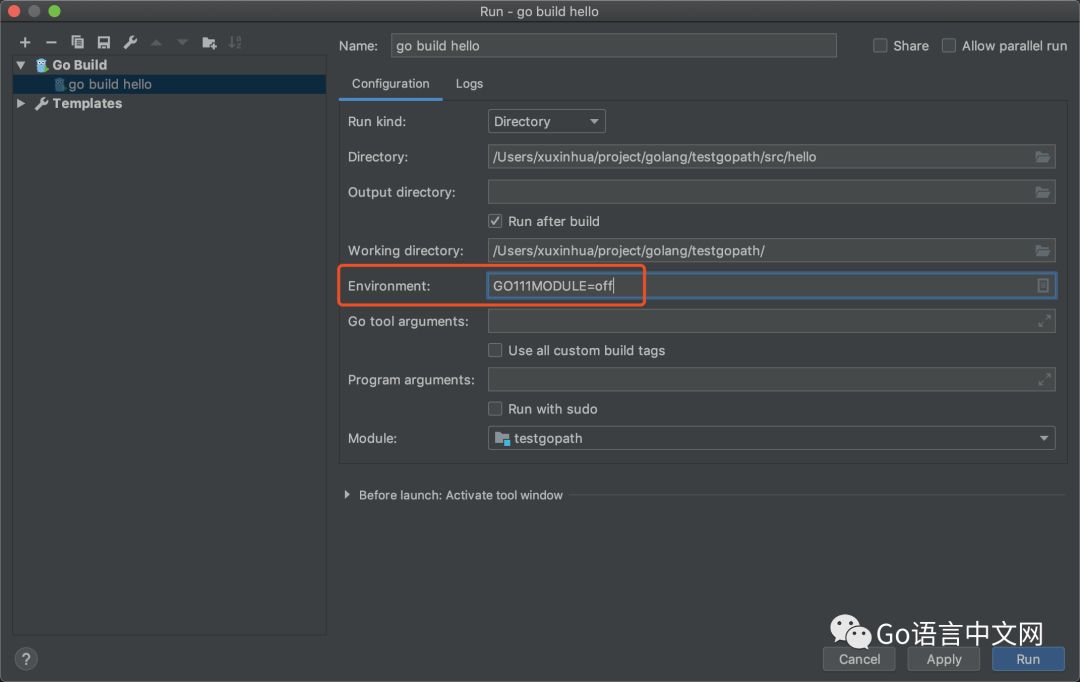
Task: Expand the Go tool arguments field
Action: tap(1044, 321)
